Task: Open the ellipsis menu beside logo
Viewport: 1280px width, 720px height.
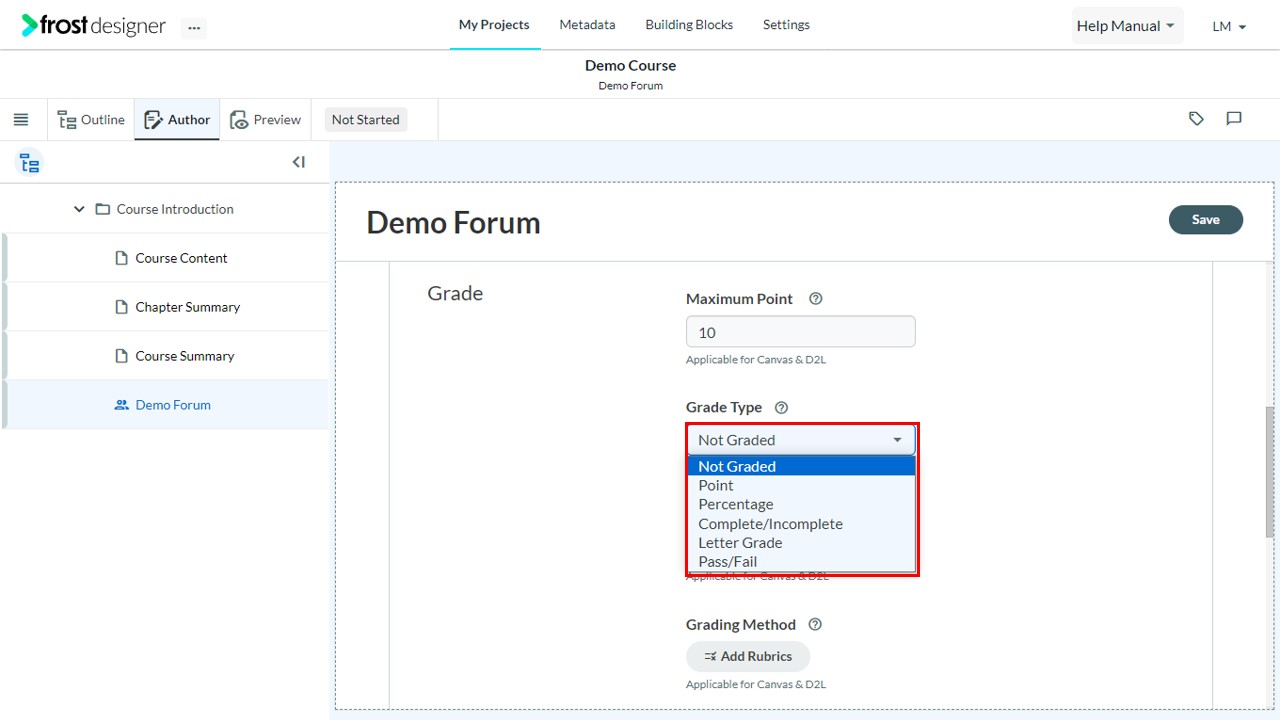Action: (194, 28)
